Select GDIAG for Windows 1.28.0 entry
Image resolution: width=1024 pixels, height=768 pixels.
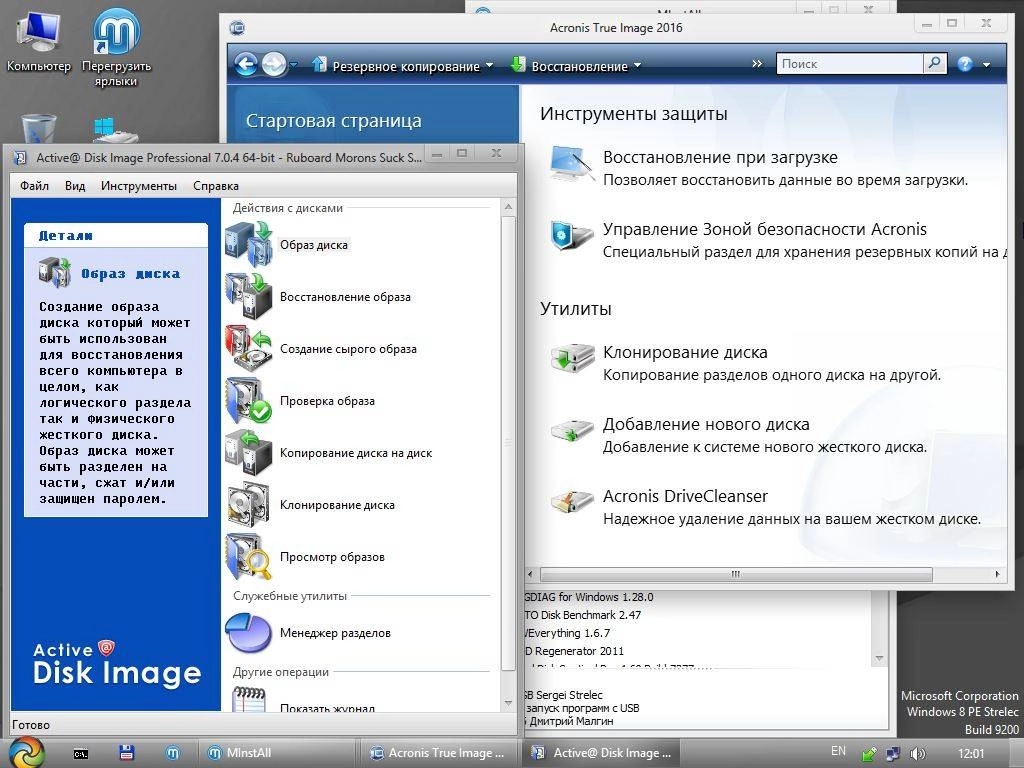588,597
